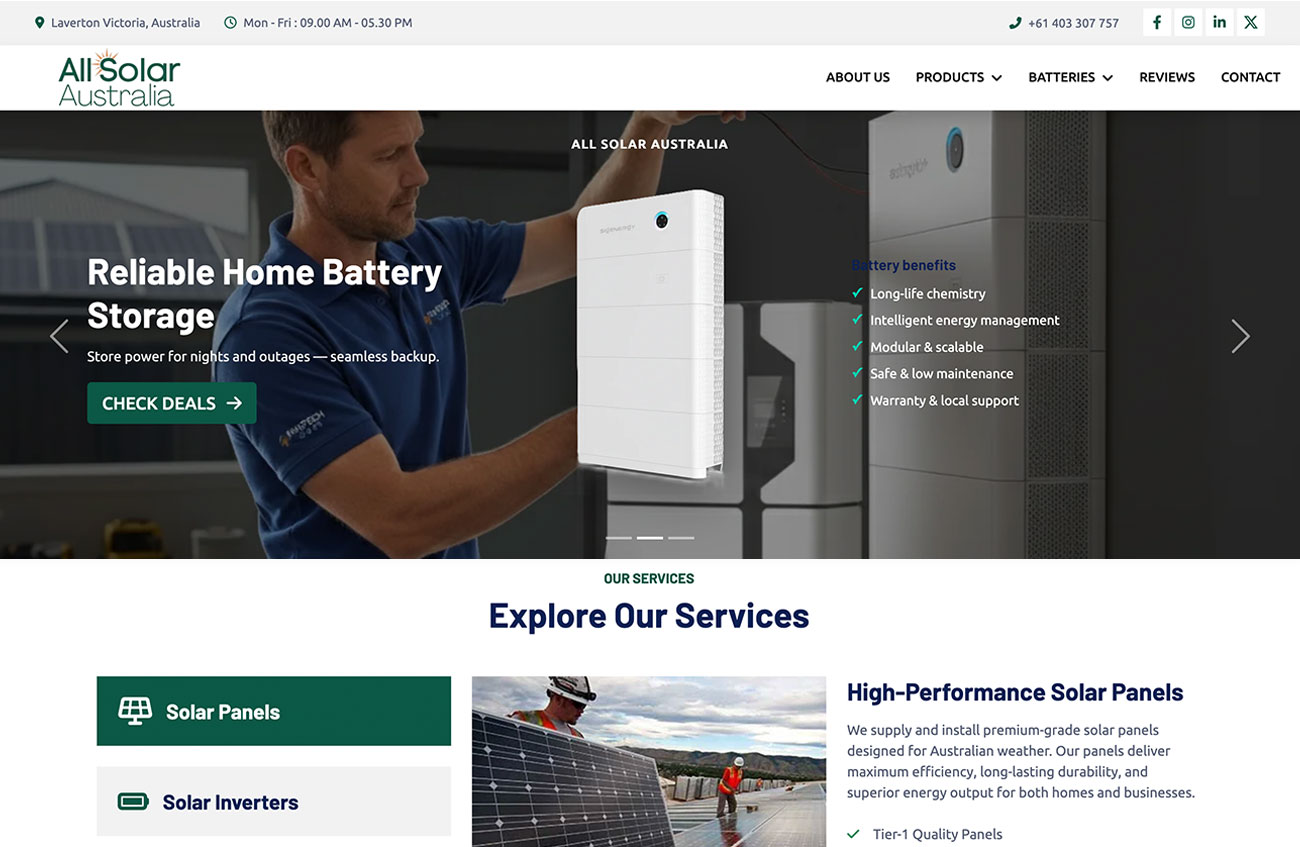The height and width of the screenshot is (847, 1300).
Task: Open the Instagram social icon
Action: pyautogui.click(x=1188, y=22)
